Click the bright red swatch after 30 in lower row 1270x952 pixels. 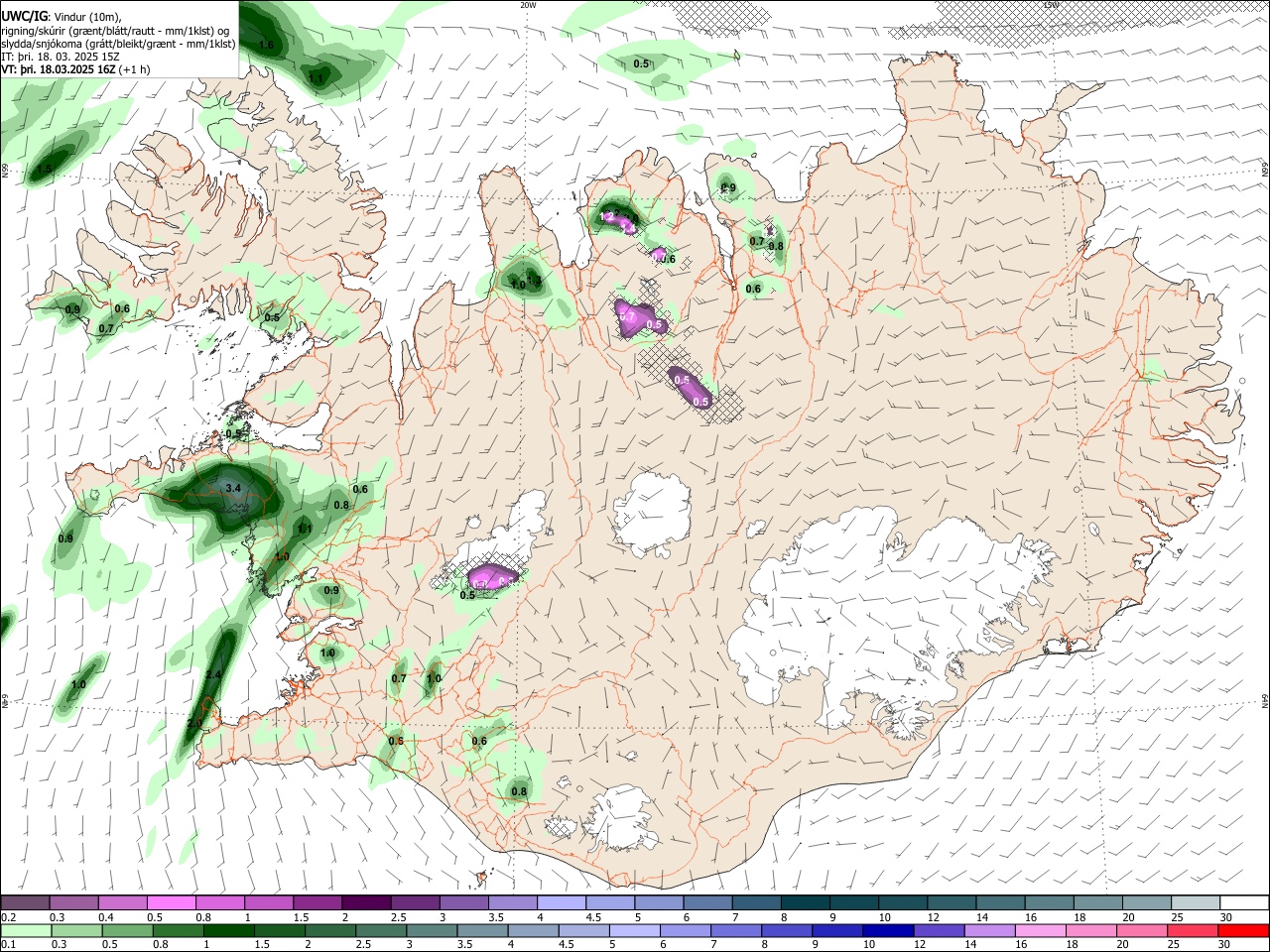(1242, 930)
